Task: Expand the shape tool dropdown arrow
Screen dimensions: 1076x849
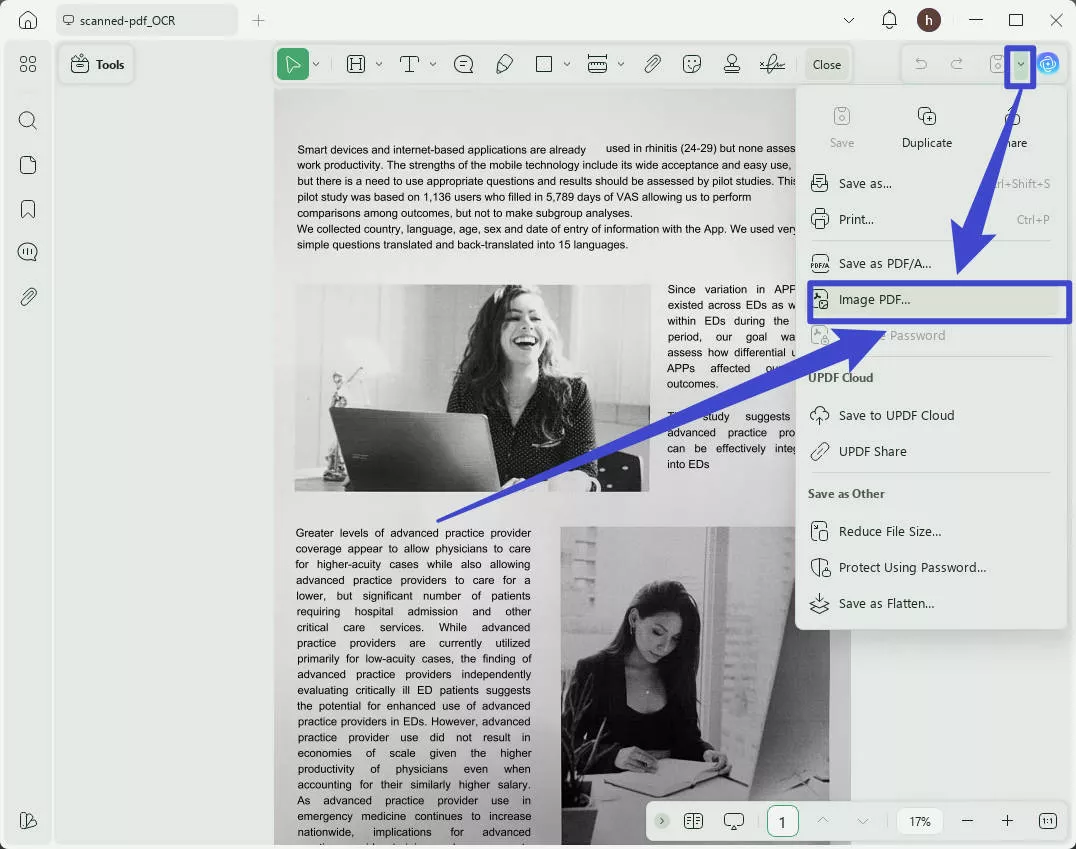Action: point(567,64)
